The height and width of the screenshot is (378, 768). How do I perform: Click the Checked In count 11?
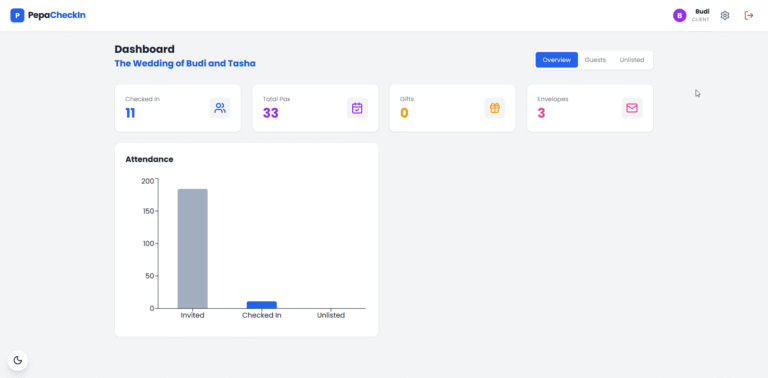(130, 113)
